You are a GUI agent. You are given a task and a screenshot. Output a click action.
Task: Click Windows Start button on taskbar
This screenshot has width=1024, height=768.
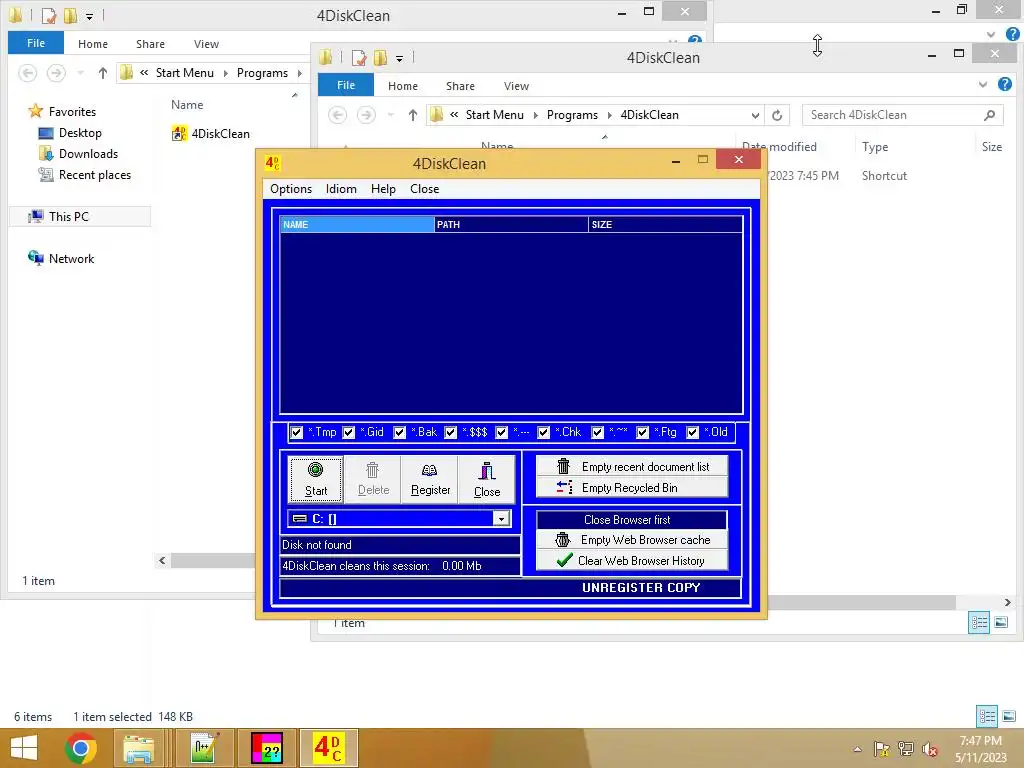pyautogui.click(x=24, y=748)
